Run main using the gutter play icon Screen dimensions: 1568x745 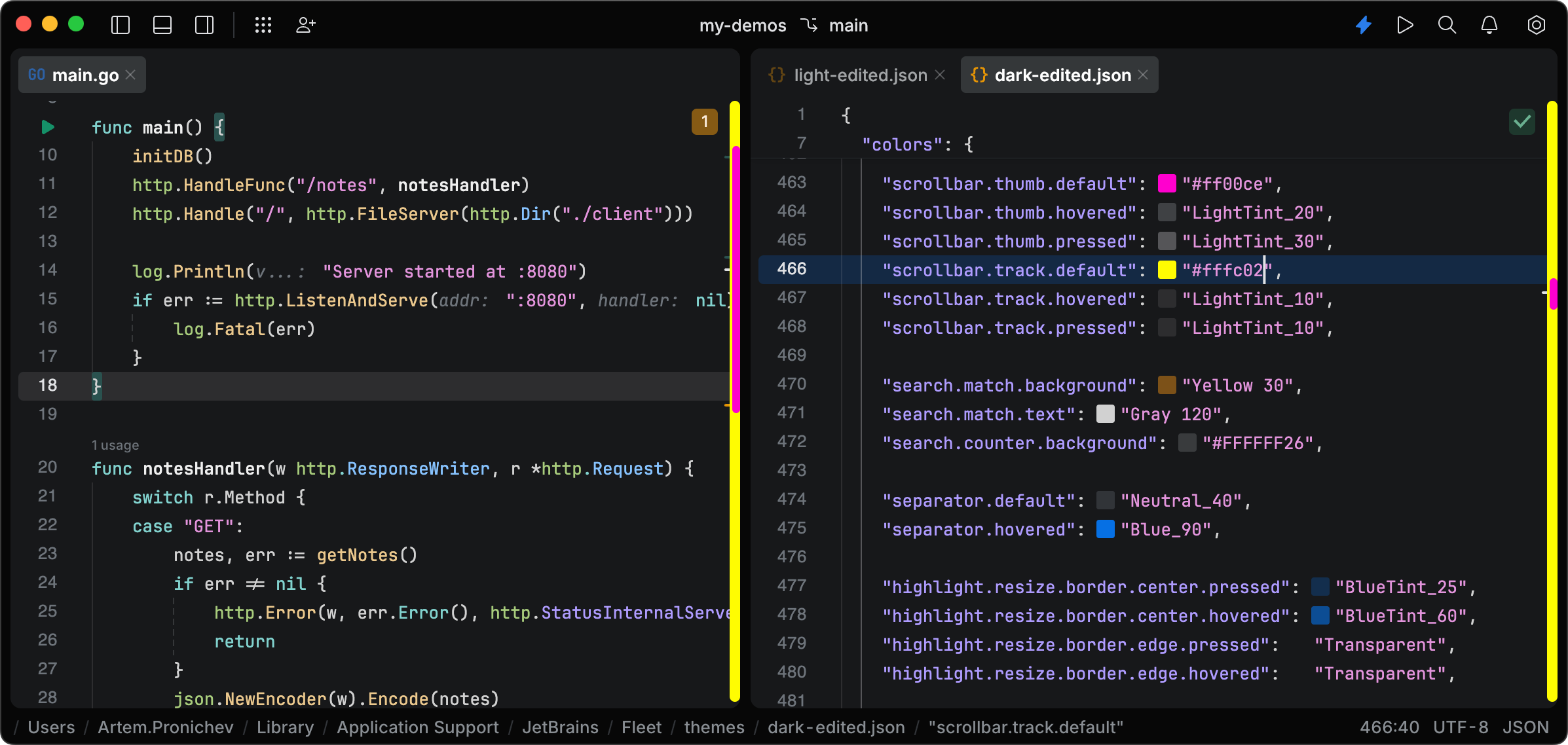click(x=47, y=127)
